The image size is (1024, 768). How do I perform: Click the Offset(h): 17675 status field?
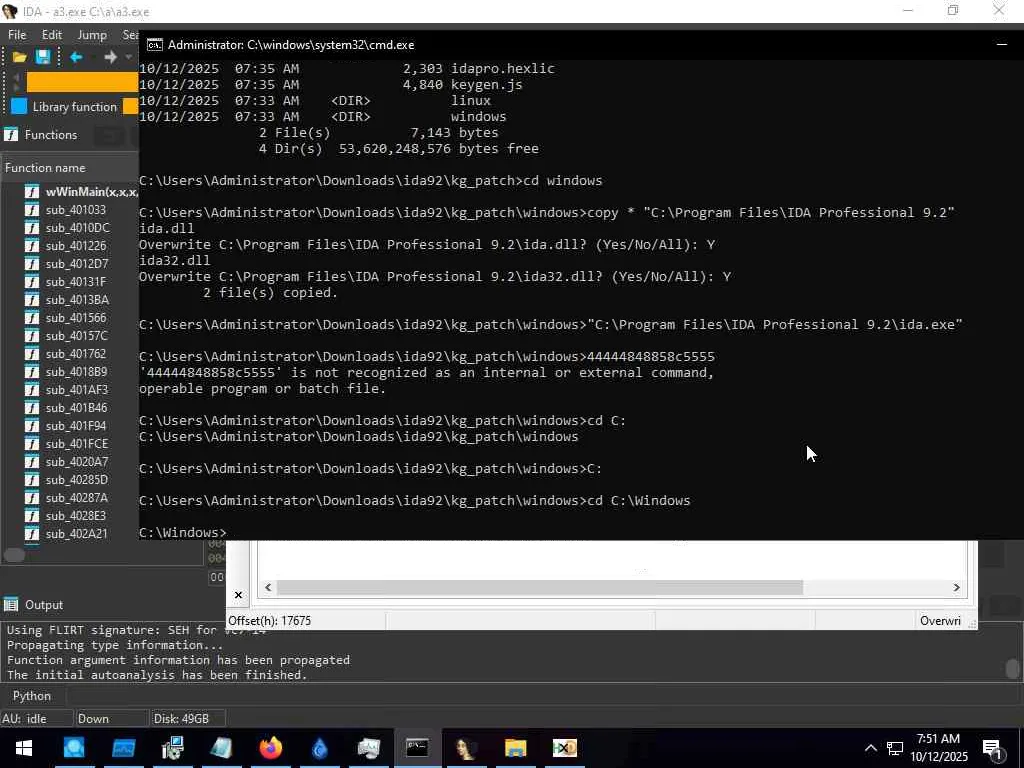click(x=306, y=620)
